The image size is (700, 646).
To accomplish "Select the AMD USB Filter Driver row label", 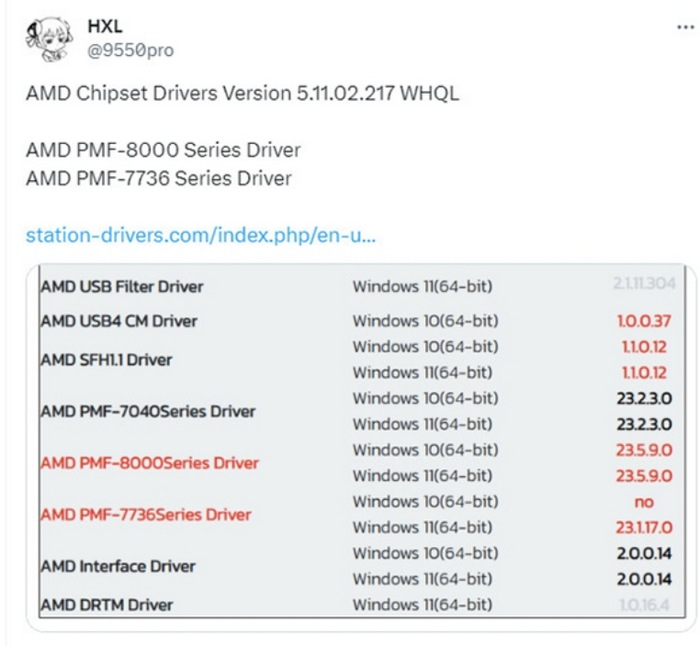I will pos(121,287).
